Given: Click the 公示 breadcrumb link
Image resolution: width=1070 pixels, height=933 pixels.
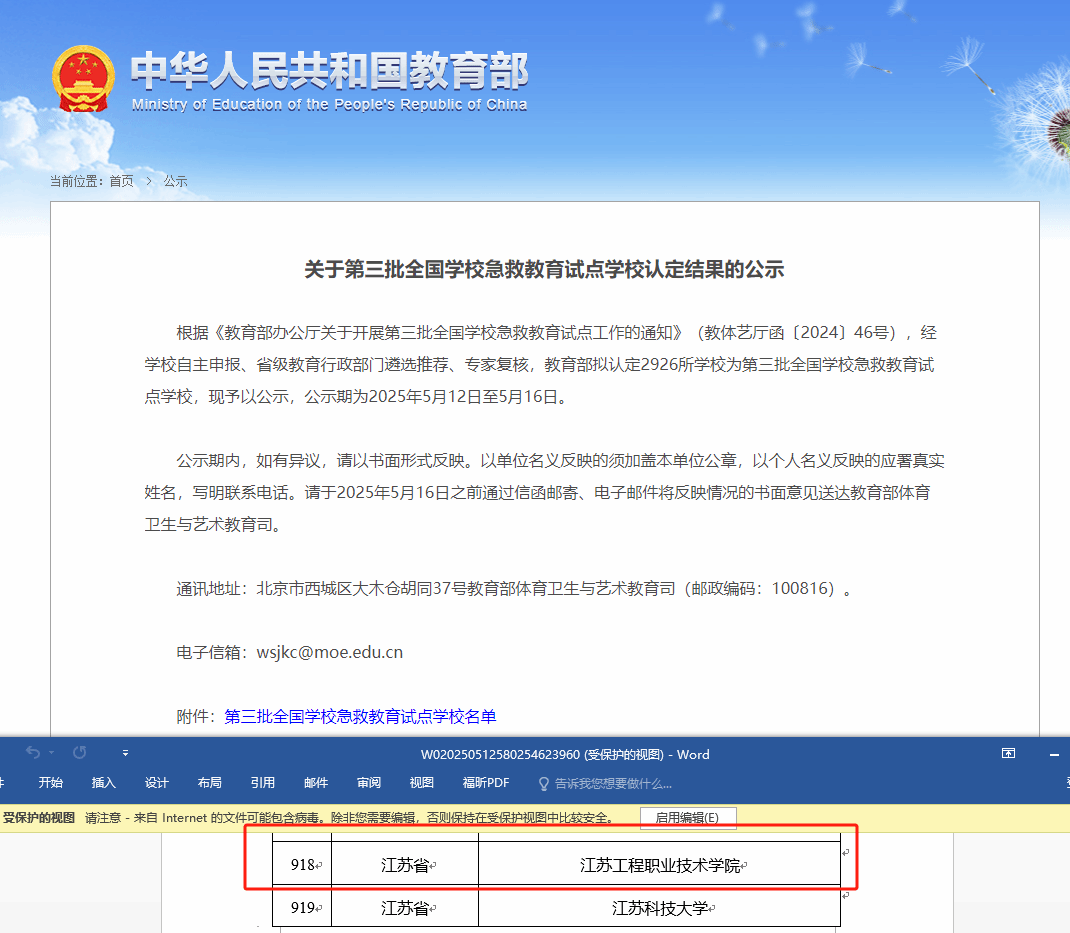Looking at the screenshot, I should [176, 181].
